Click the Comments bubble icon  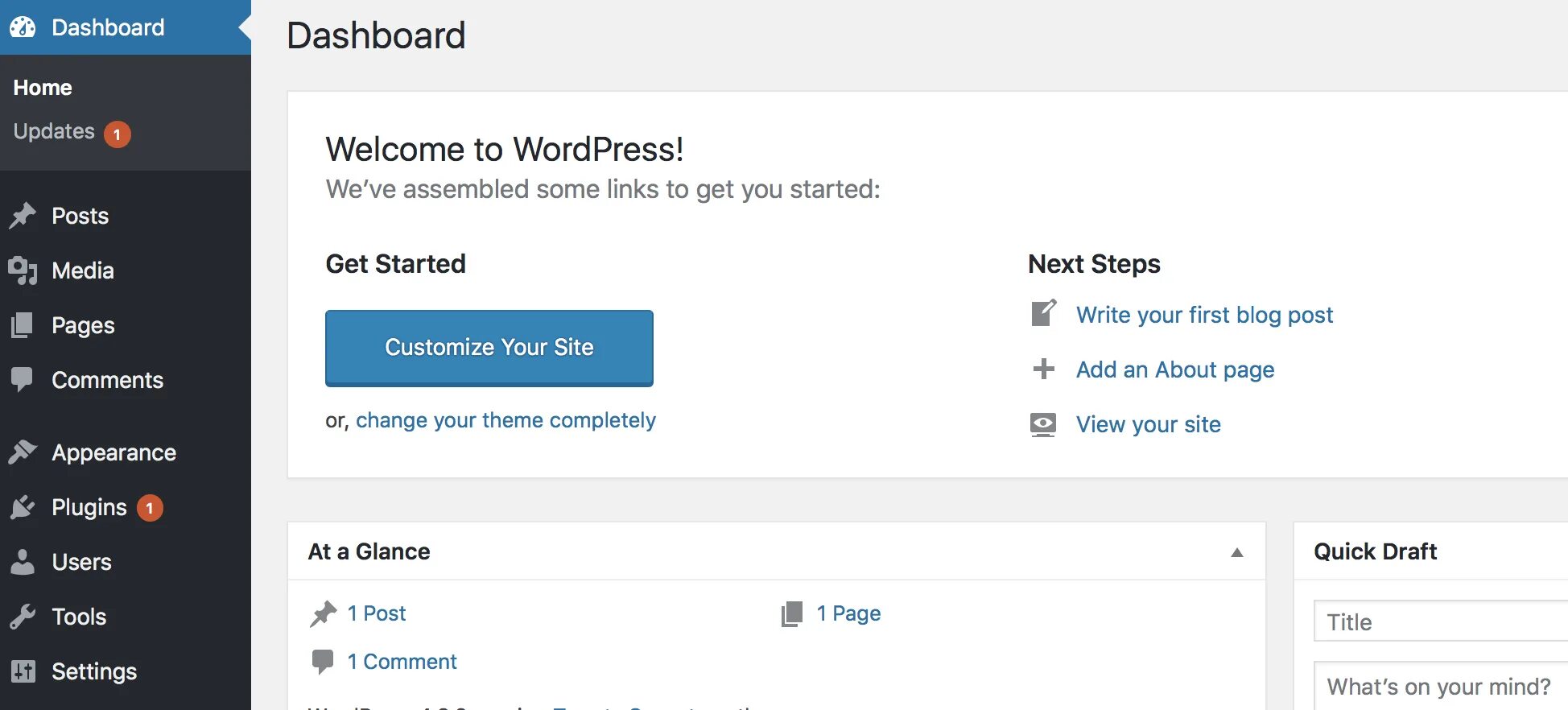click(23, 379)
